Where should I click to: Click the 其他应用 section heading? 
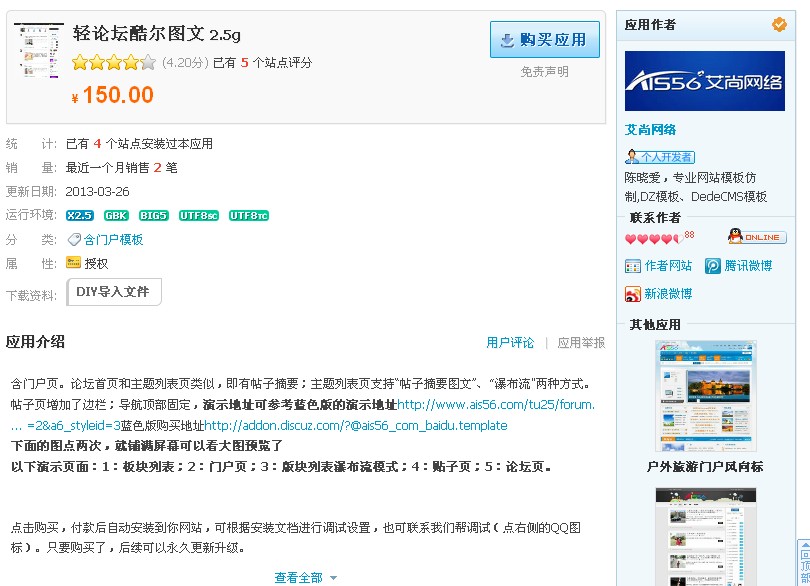(x=655, y=325)
